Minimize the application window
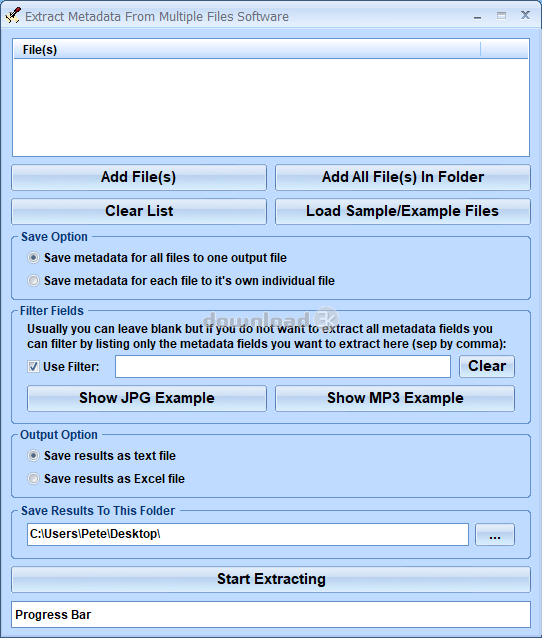 [477, 16]
